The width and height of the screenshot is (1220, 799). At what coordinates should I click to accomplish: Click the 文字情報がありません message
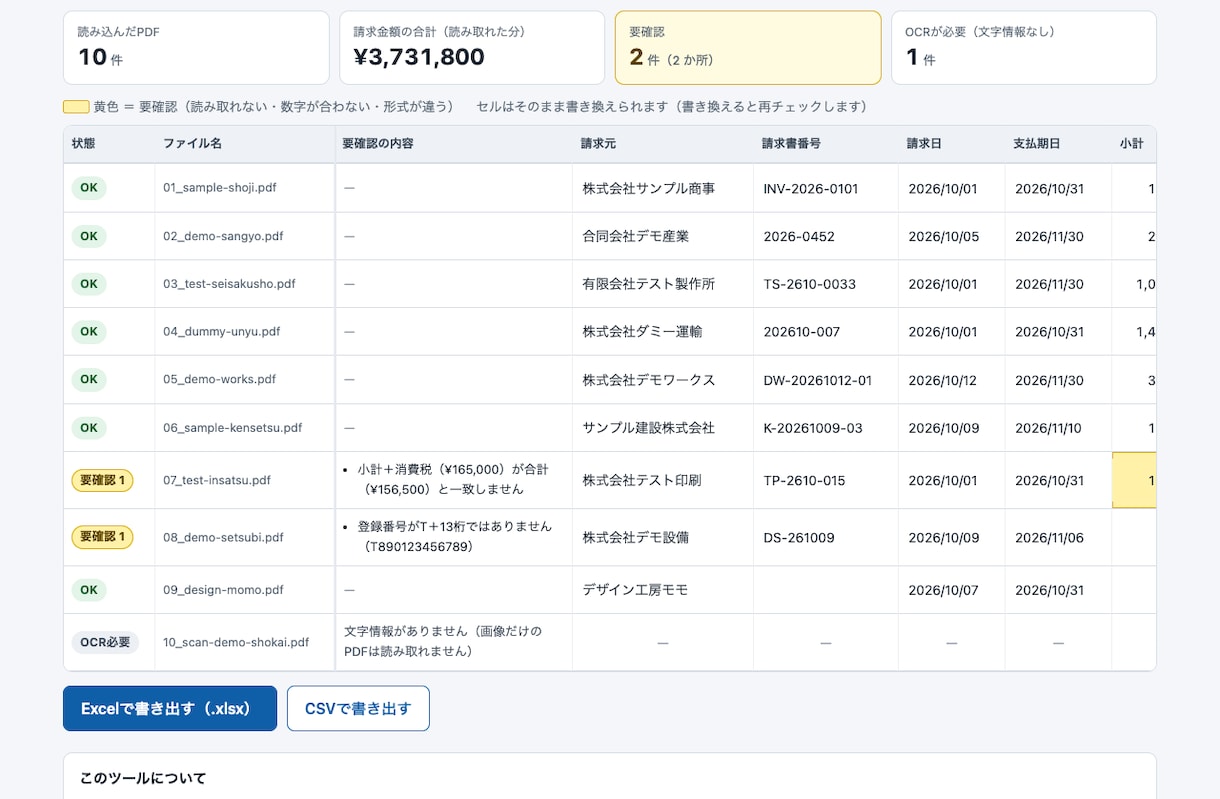click(443, 641)
